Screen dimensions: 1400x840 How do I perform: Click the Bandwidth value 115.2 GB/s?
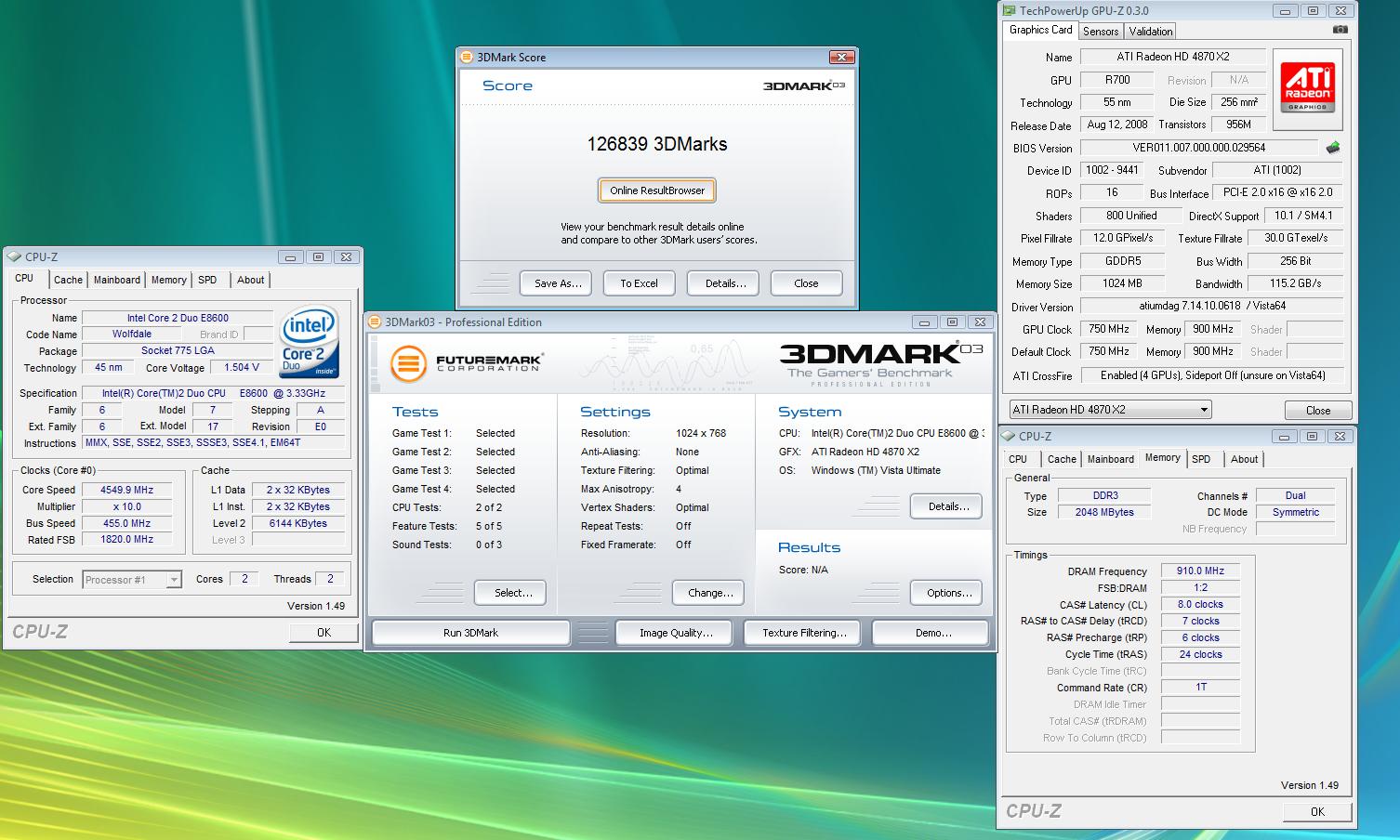pyautogui.click(x=1296, y=283)
